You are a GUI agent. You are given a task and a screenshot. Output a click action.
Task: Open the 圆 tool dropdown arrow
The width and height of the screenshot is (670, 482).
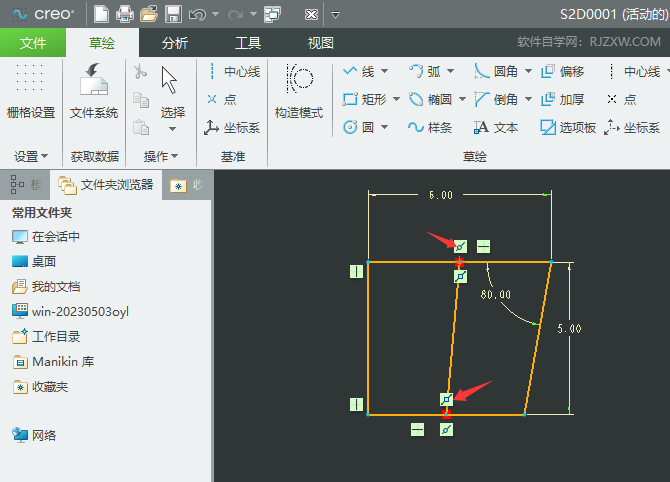pos(384,127)
